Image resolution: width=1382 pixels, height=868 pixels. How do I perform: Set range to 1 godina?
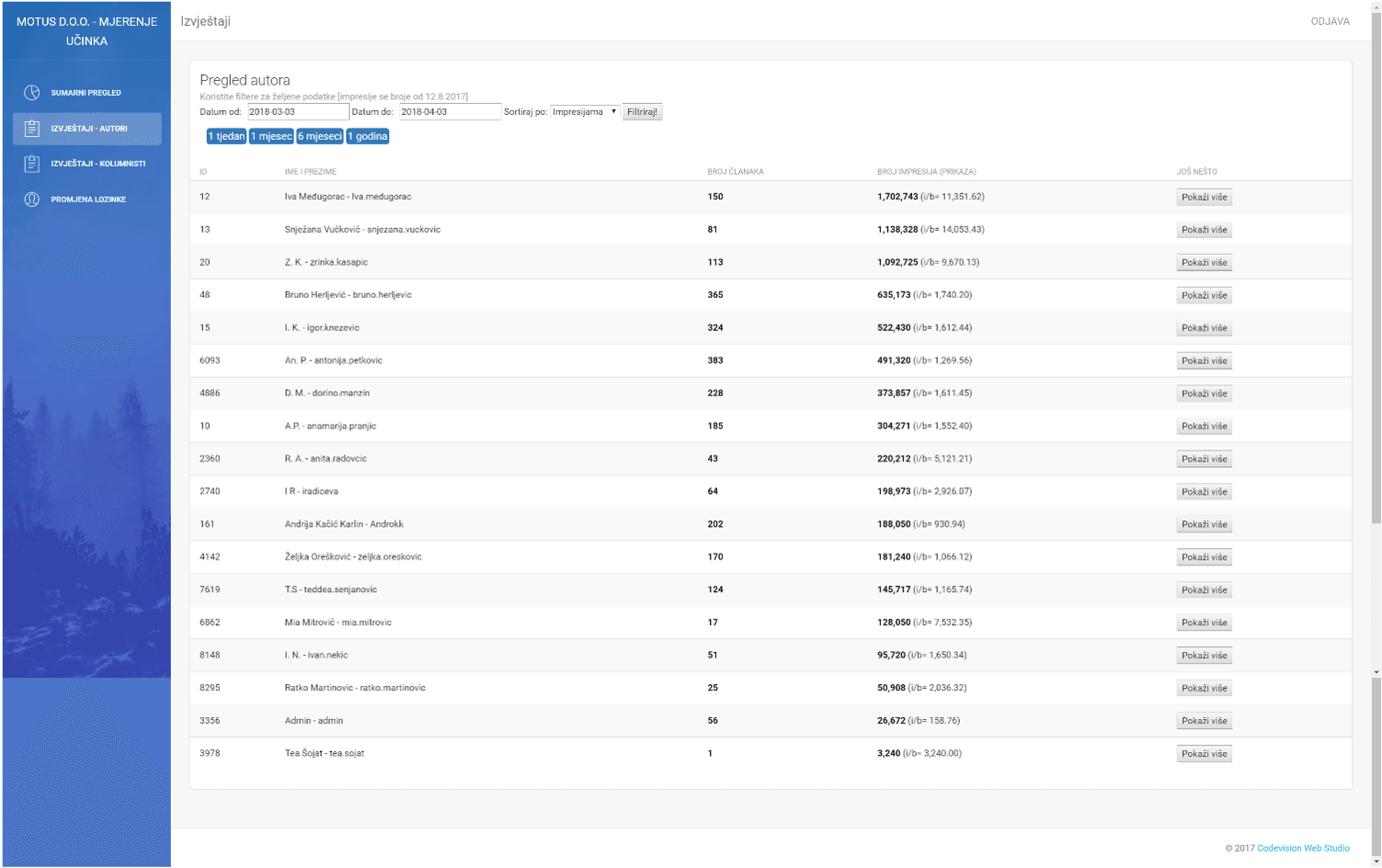[x=368, y=136]
